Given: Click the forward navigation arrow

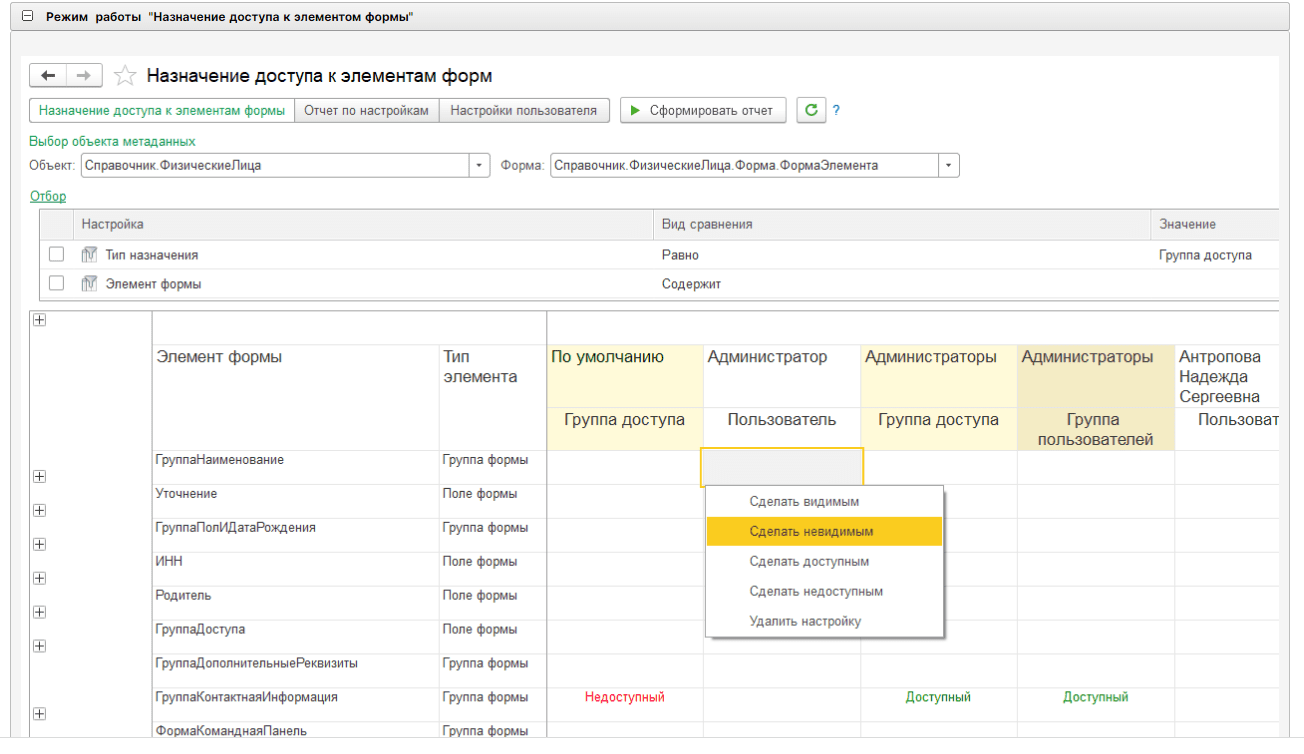Looking at the screenshot, I should (84, 76).
